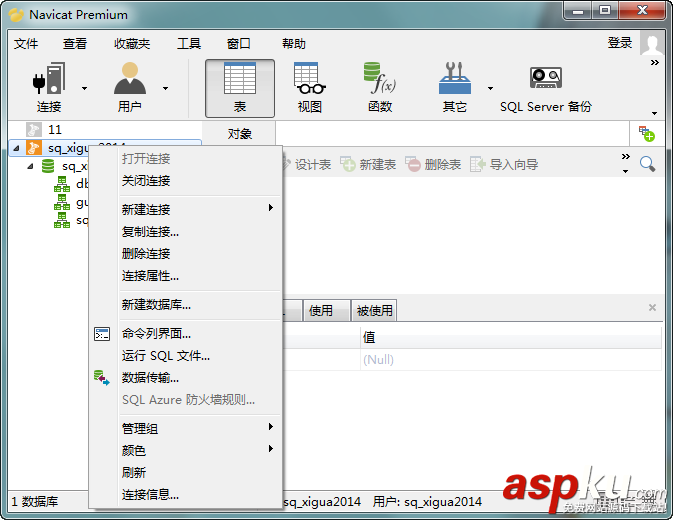Open the SQL Server 备份 toolbar icon
The width and height of the screenshot is (673, 520).
(546, 88)
